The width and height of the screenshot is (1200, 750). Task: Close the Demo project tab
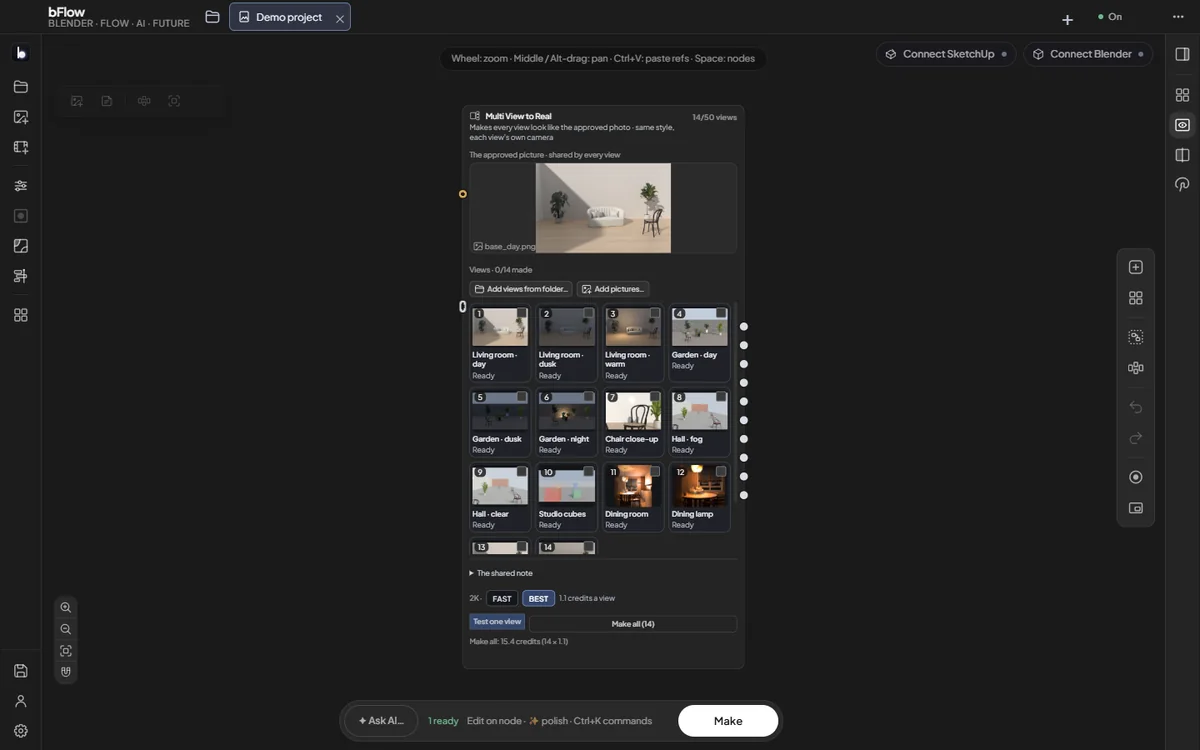click(340, 18)
